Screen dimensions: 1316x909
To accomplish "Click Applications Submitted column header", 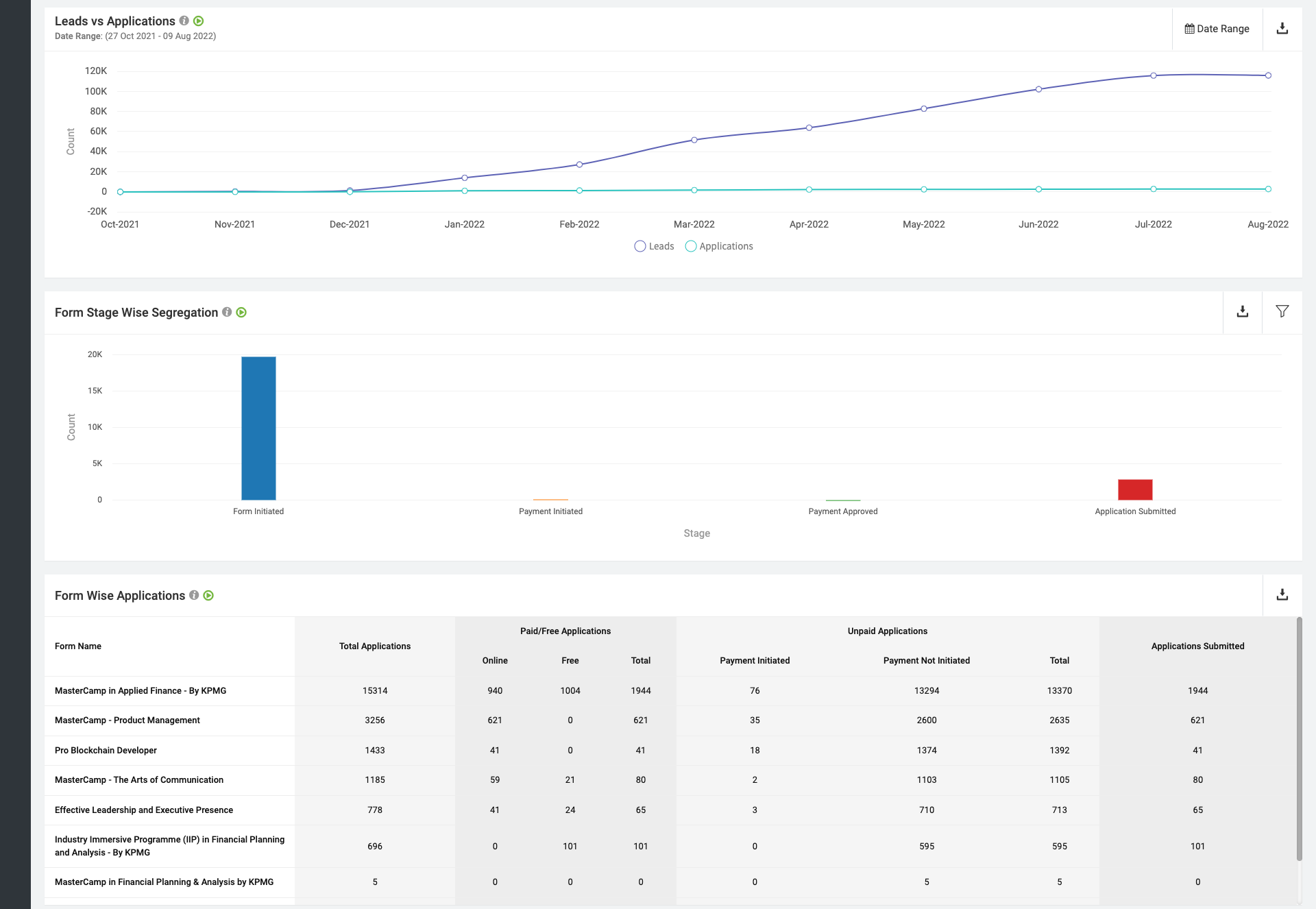I will pos(1197,646).
